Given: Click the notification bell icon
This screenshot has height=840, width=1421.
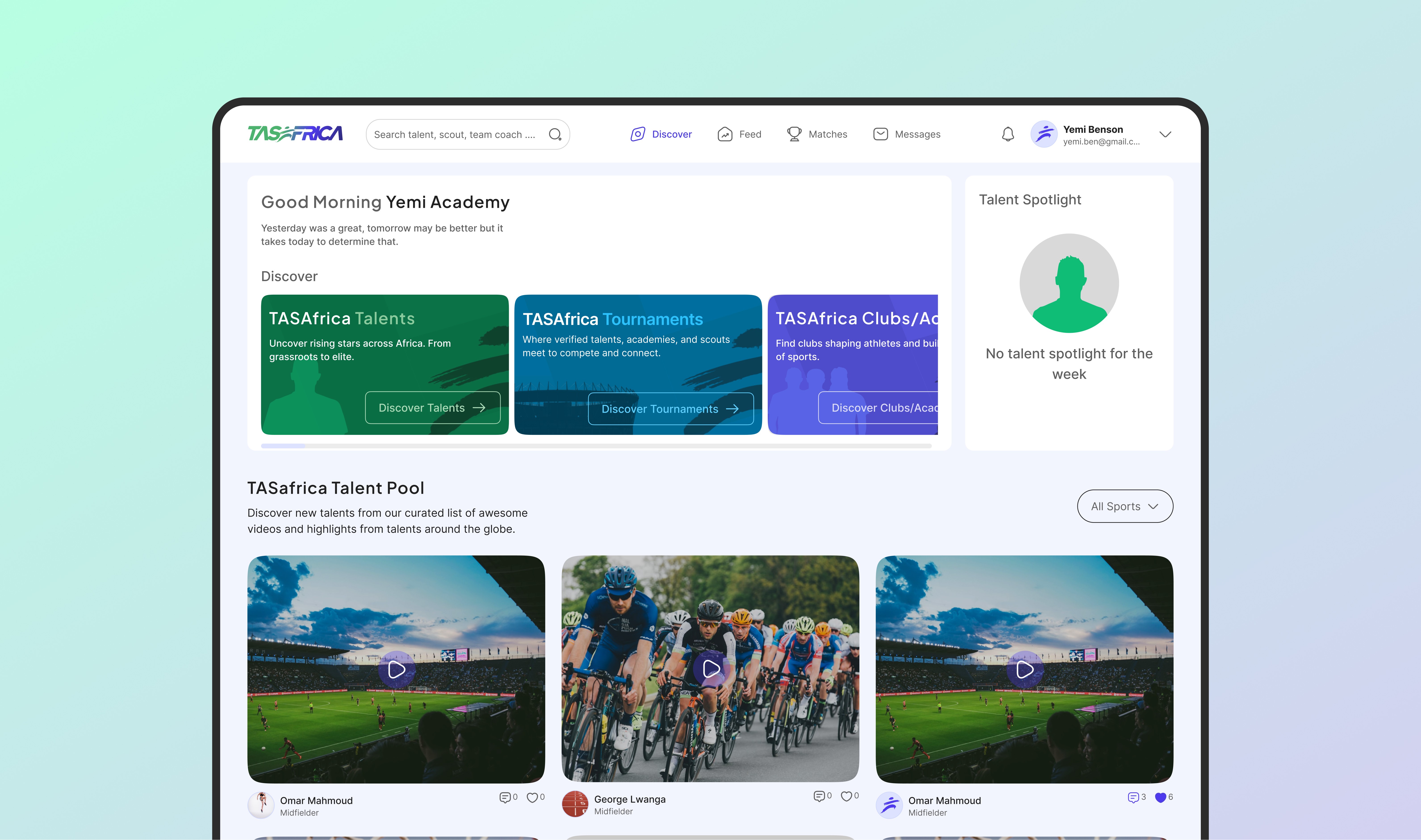Looking at the screenshot, I should click(1008, 134).
